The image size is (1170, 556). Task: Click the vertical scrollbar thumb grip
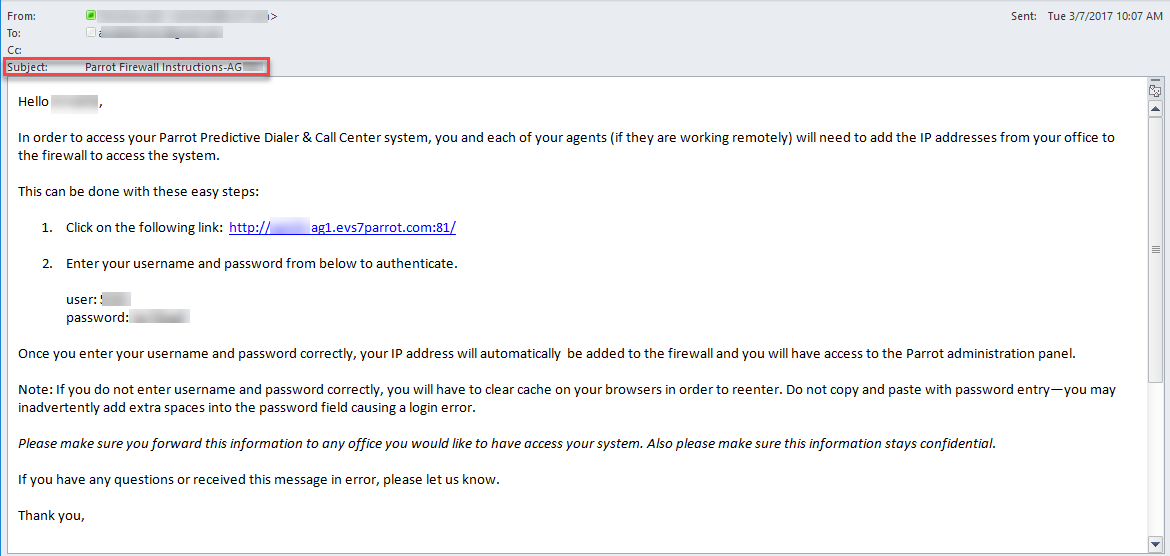pyautogui.click(x=1155, y=249)
